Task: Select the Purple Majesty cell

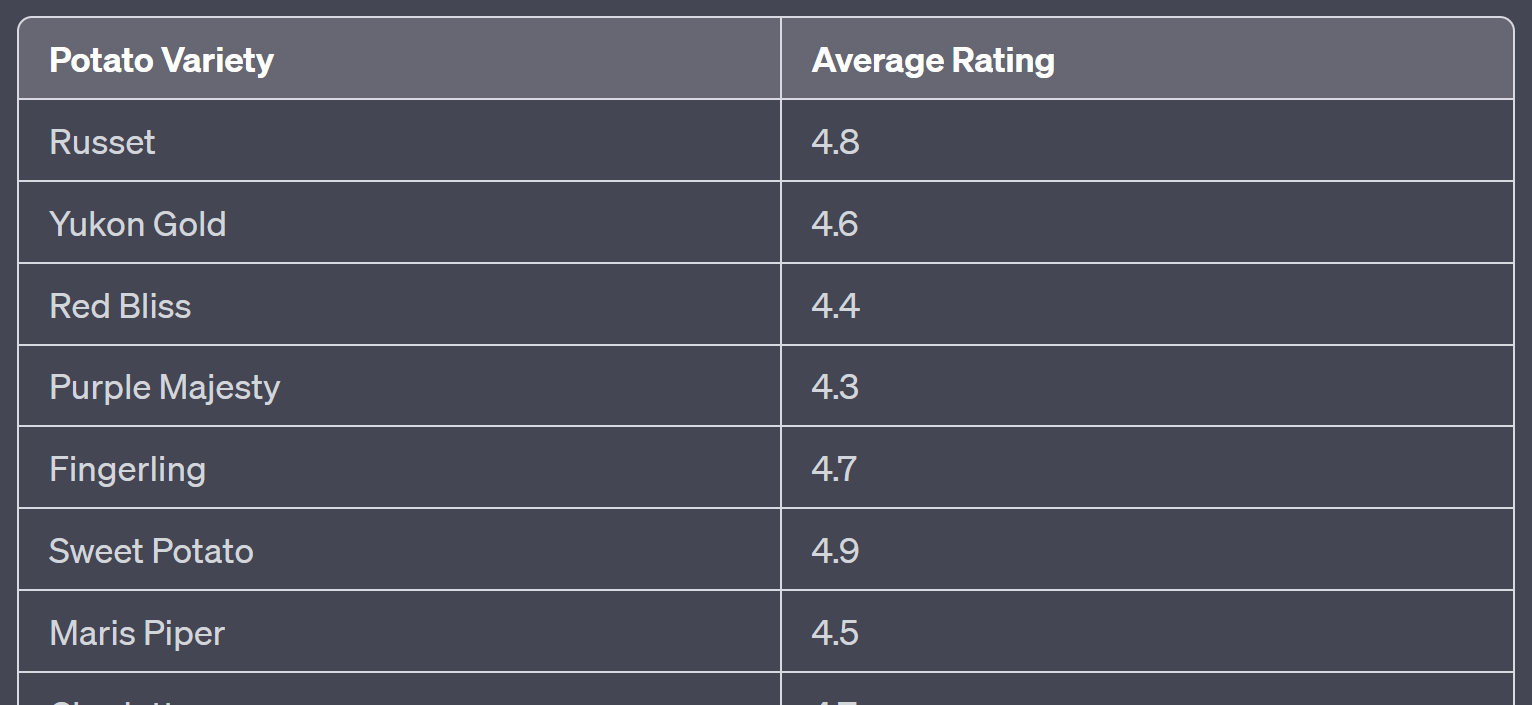Action: click(164, 387)
